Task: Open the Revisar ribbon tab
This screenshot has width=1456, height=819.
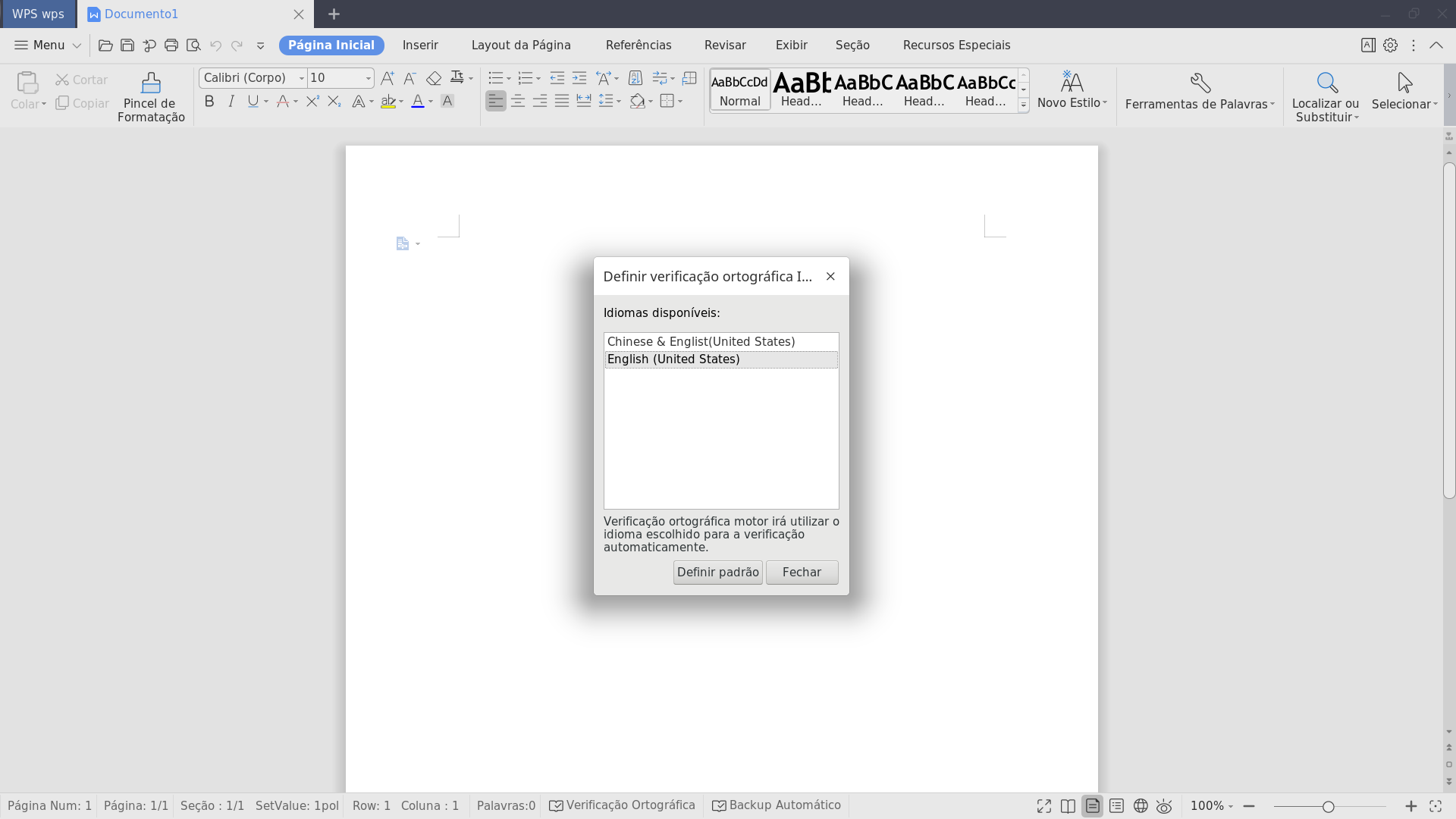Action: [x=724, y=45]
